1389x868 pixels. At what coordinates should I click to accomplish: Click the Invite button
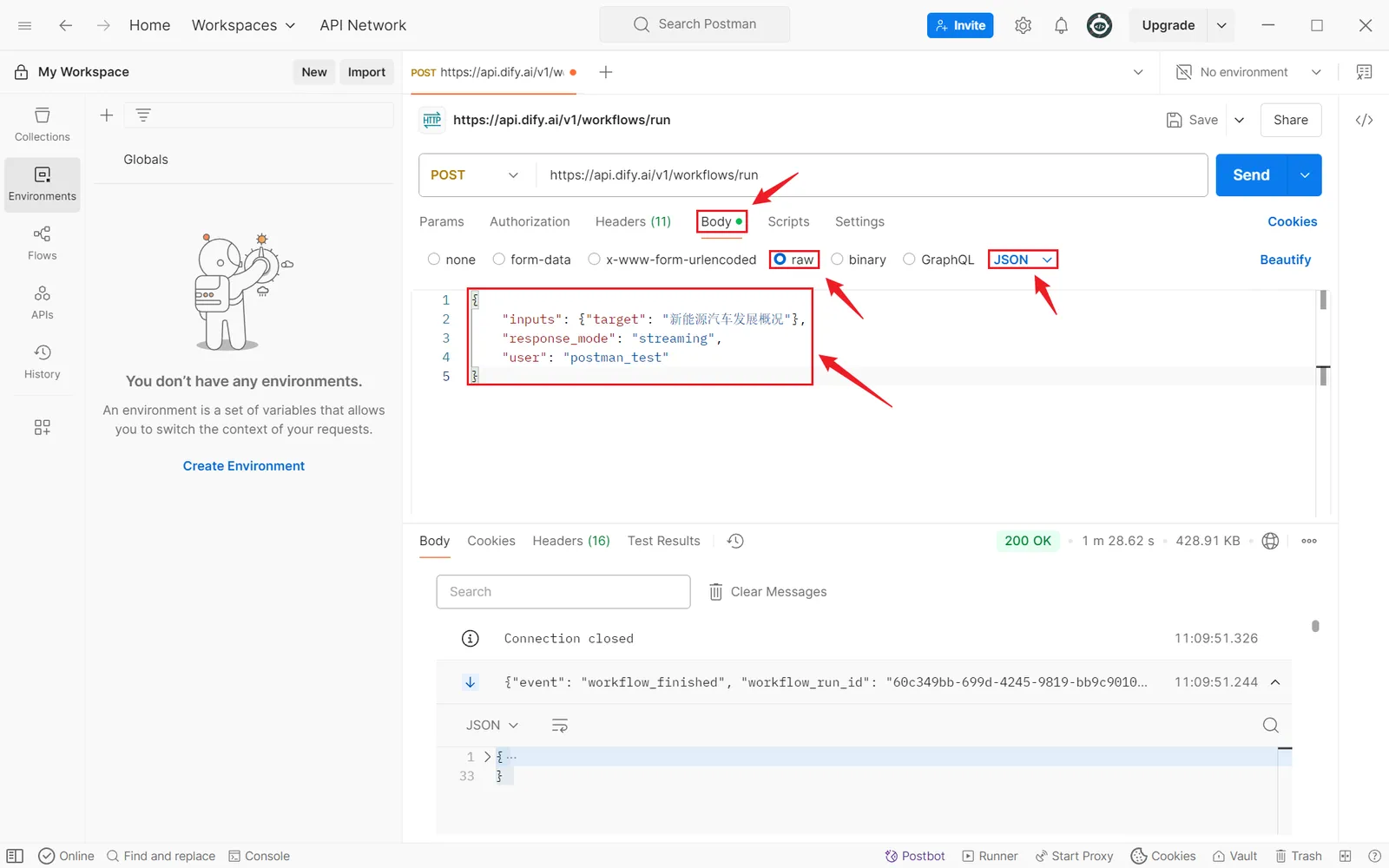960,25
